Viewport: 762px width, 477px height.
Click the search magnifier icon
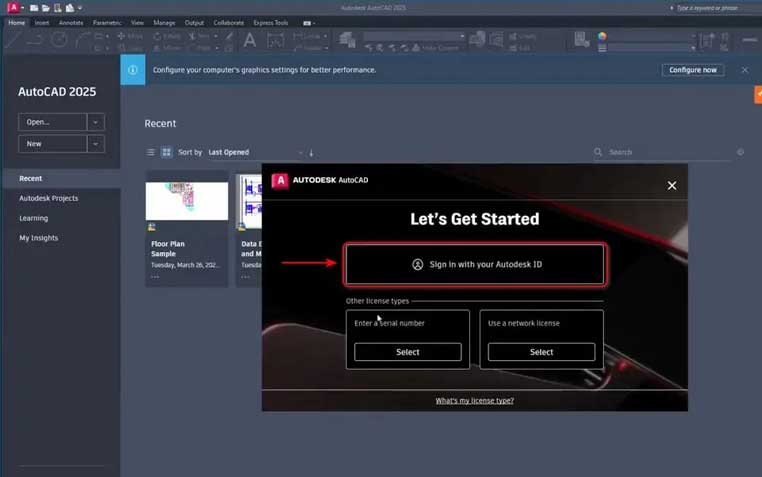598,152
